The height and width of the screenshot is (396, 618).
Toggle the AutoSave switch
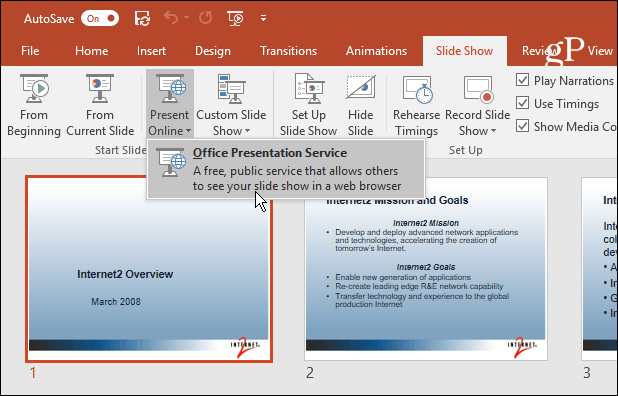click(100, 19)
